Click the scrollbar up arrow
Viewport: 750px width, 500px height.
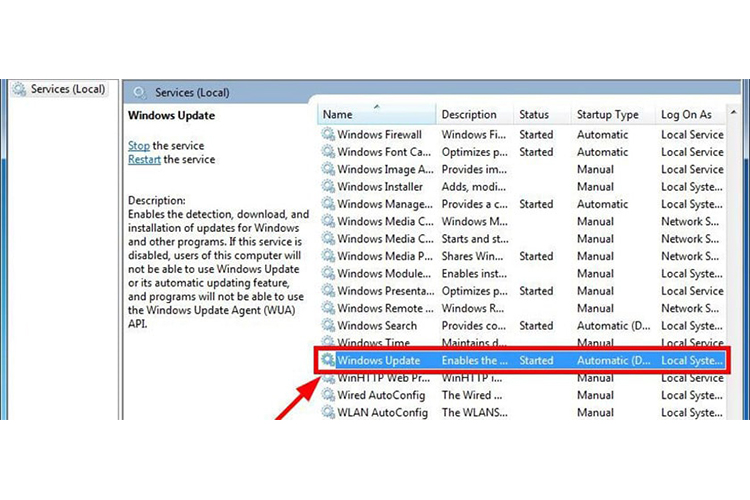coord(733,112)
